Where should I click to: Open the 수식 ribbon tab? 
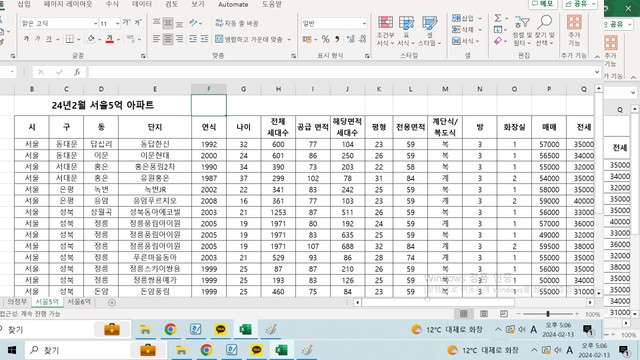pos(112,4)
